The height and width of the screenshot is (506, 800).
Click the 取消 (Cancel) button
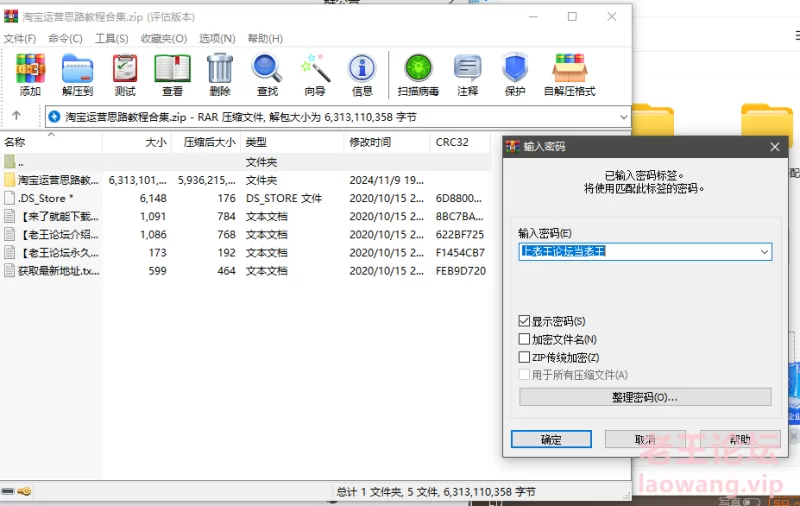645,439
